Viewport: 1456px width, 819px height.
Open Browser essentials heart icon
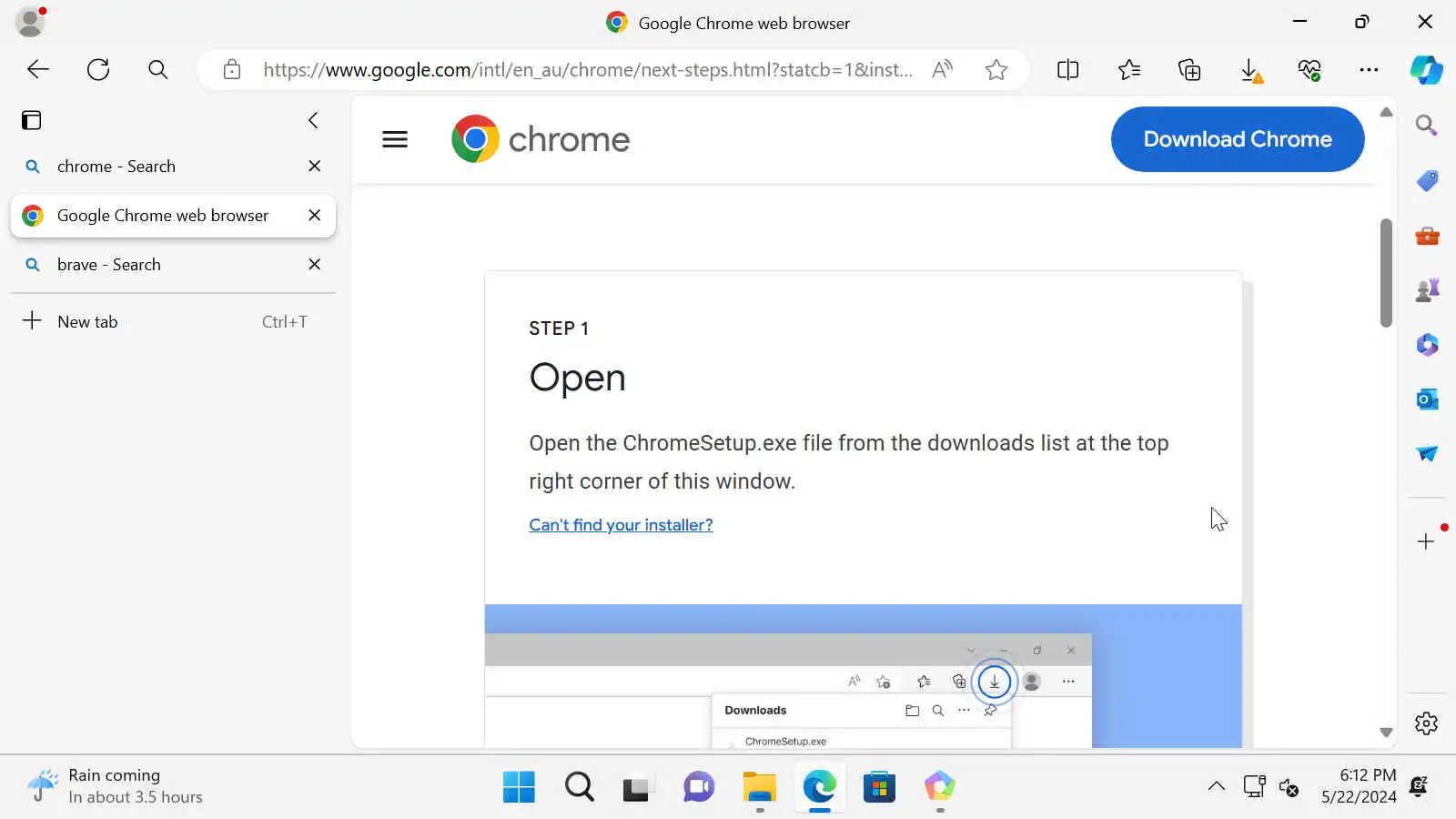click(x=1309, y=70)
